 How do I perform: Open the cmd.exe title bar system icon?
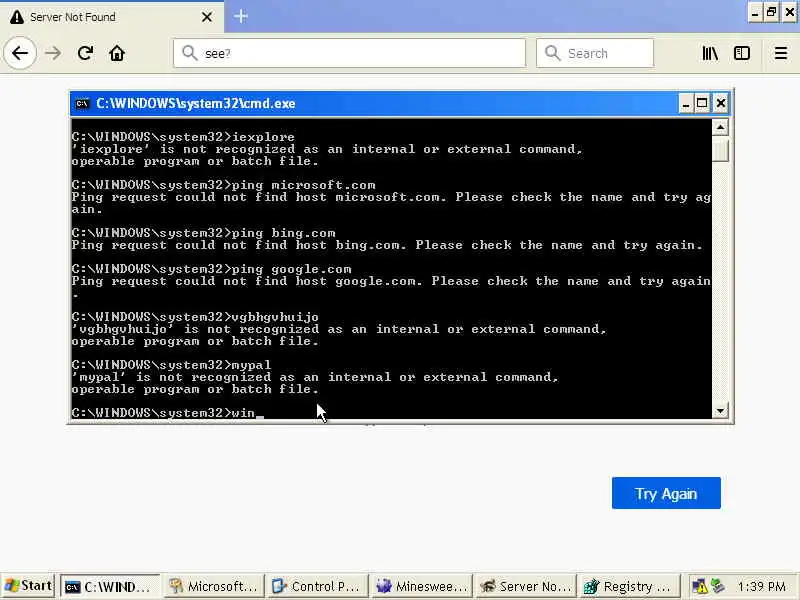82,104
